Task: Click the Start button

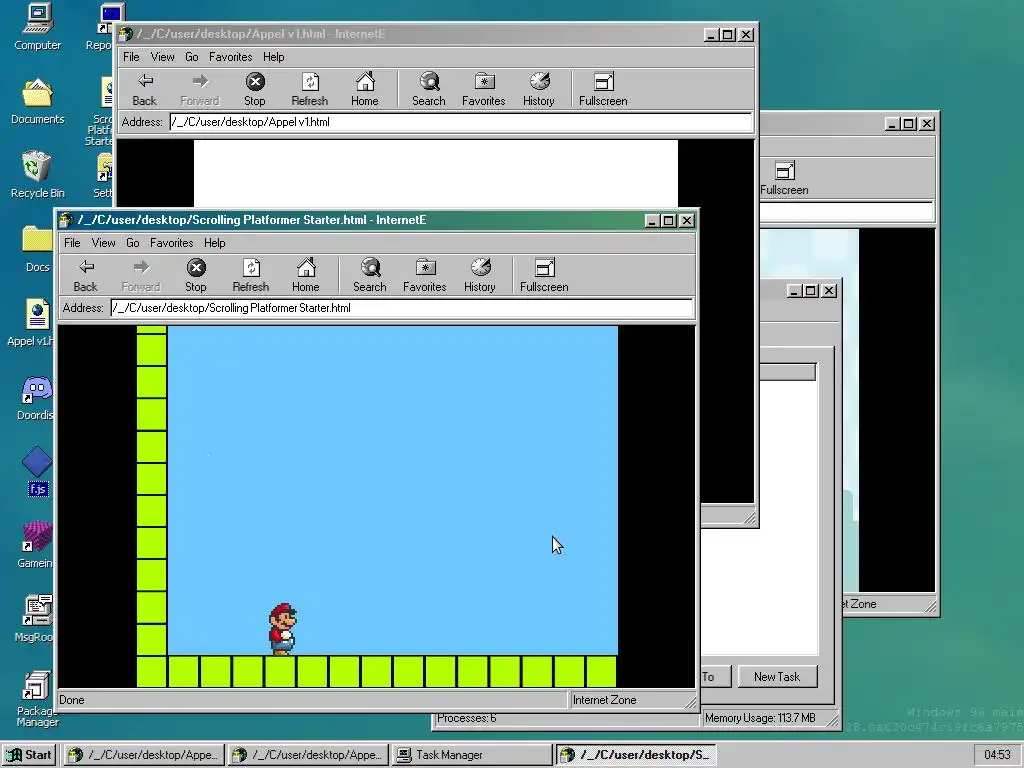Action: (x=29, y=755)
